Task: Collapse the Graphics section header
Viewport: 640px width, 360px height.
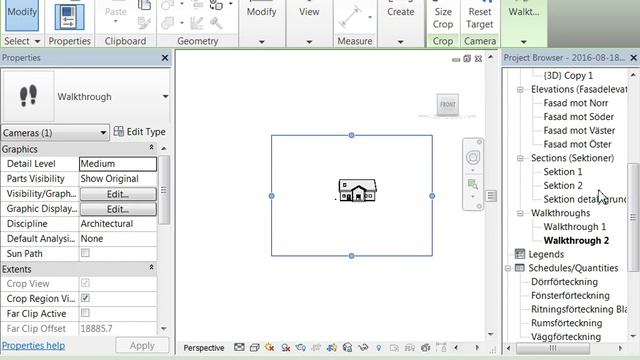Action: (x=151, y=147)
